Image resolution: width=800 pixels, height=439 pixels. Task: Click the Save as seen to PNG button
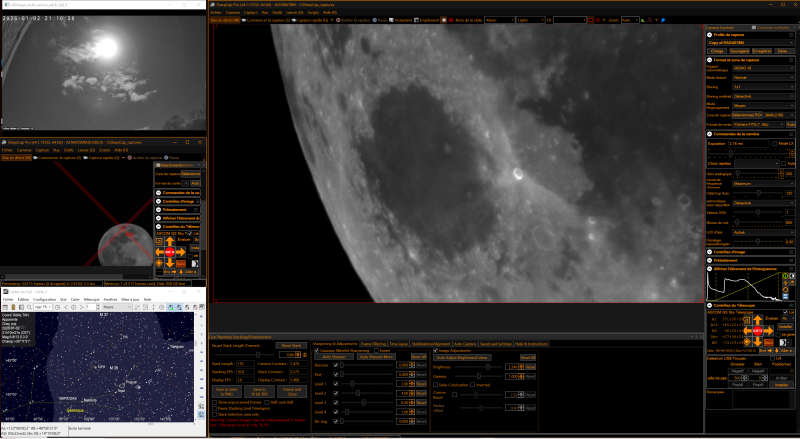[227, 392]
